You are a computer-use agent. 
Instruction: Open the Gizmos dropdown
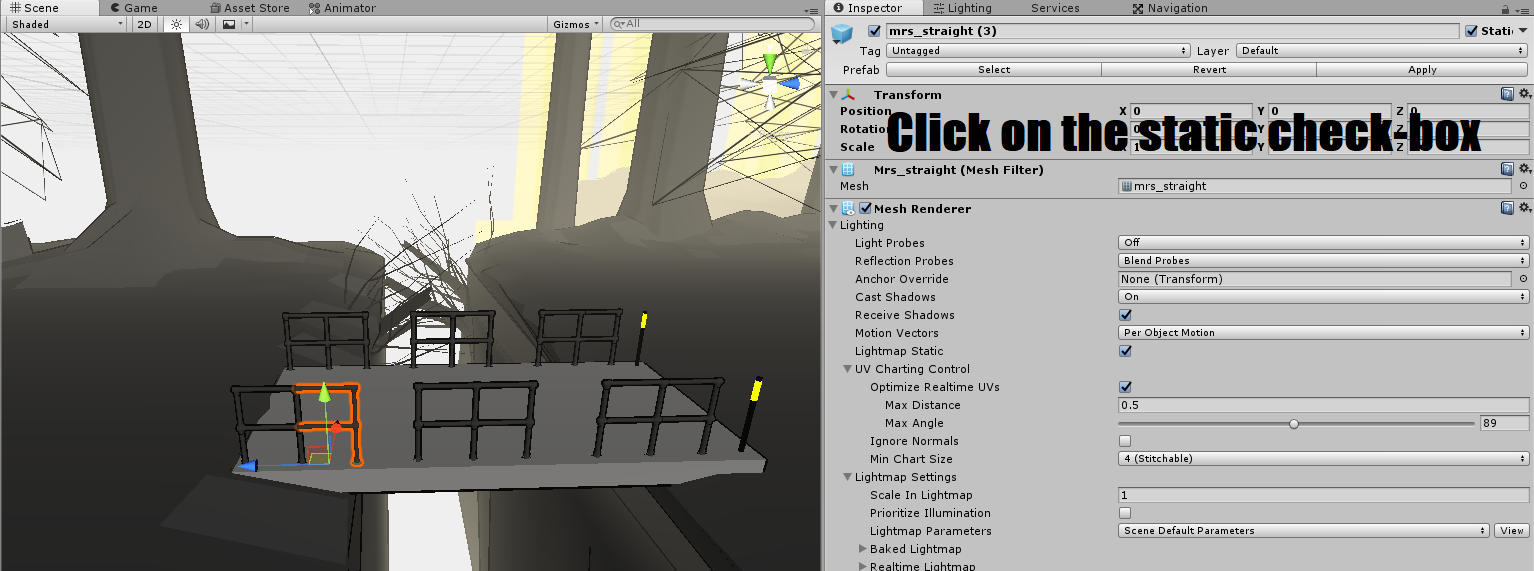(x=576, y=24)
